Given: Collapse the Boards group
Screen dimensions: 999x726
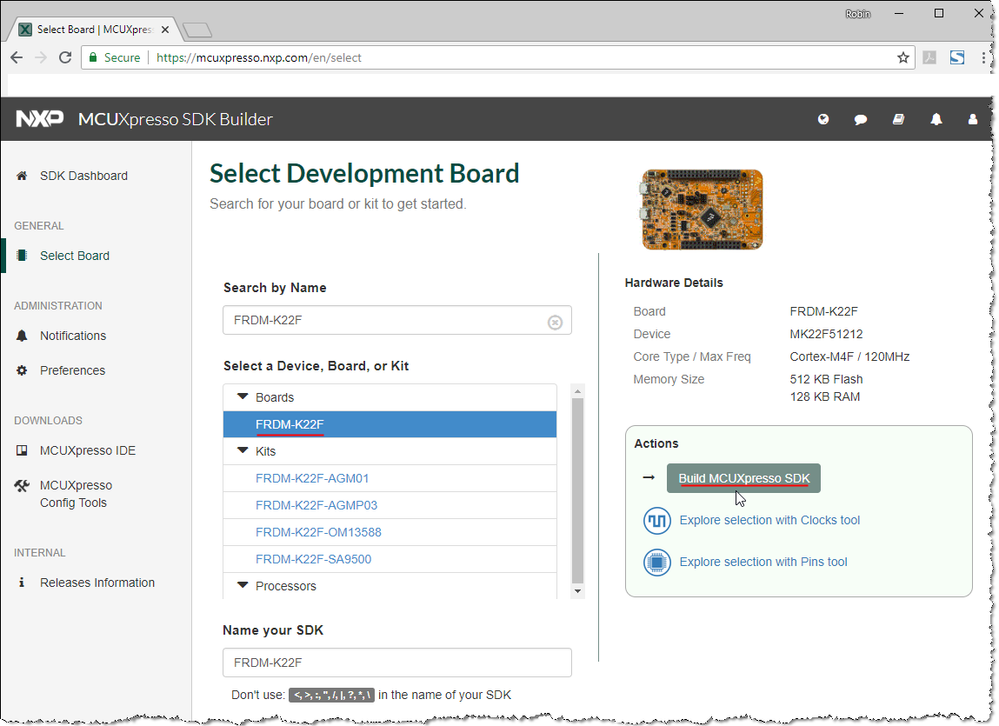Looking at the screenshot, I should 242,397.
